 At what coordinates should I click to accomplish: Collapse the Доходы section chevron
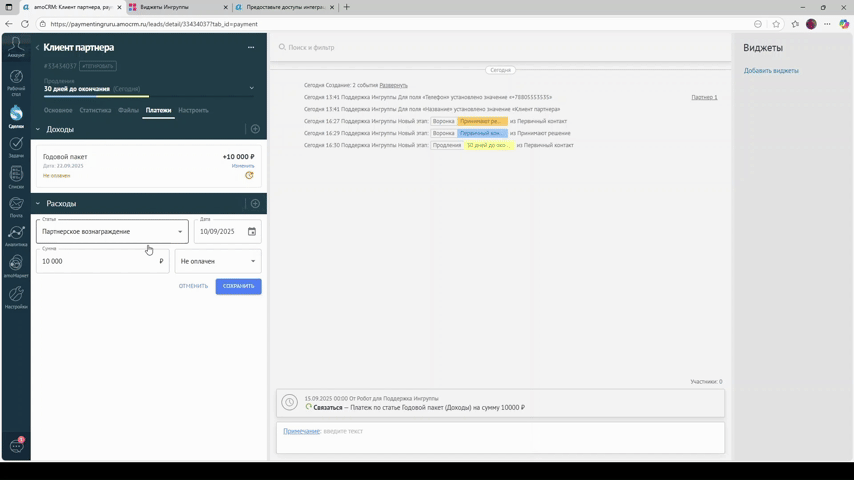click(38, 129)
